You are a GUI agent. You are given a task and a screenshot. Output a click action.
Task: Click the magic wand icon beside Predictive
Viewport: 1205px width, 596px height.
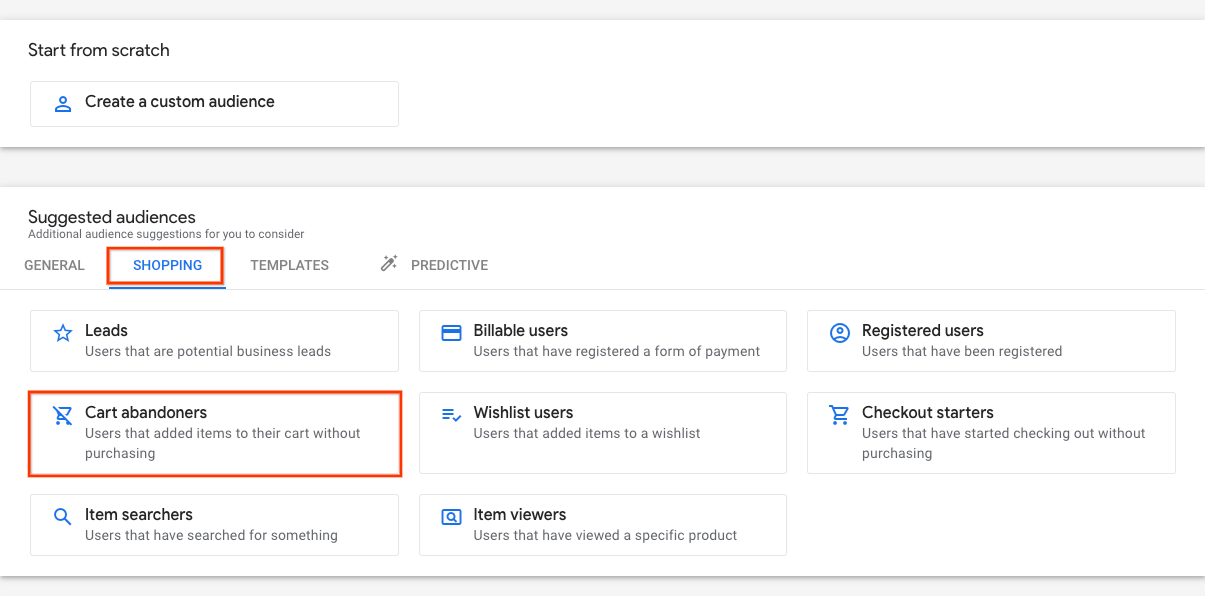click(x=389, y=264)
